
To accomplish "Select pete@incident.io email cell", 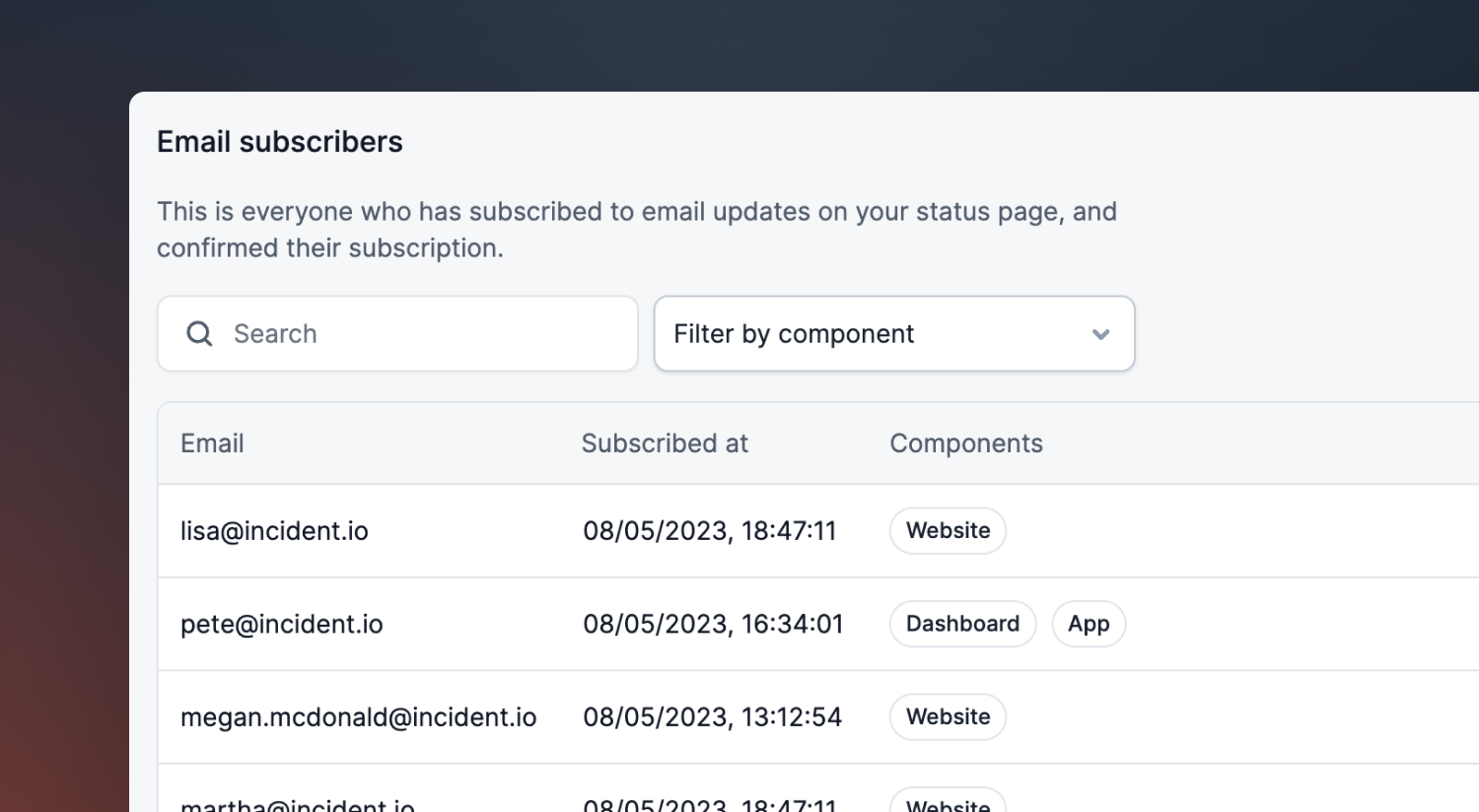I will 282,624.
